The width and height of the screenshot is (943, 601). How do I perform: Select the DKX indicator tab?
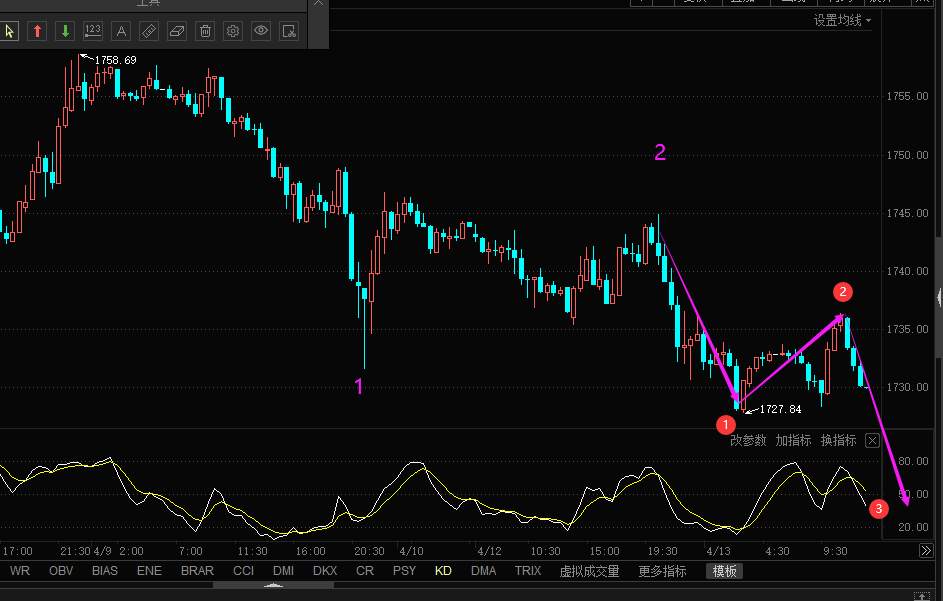pyautogui.click(x=325, y=571)
